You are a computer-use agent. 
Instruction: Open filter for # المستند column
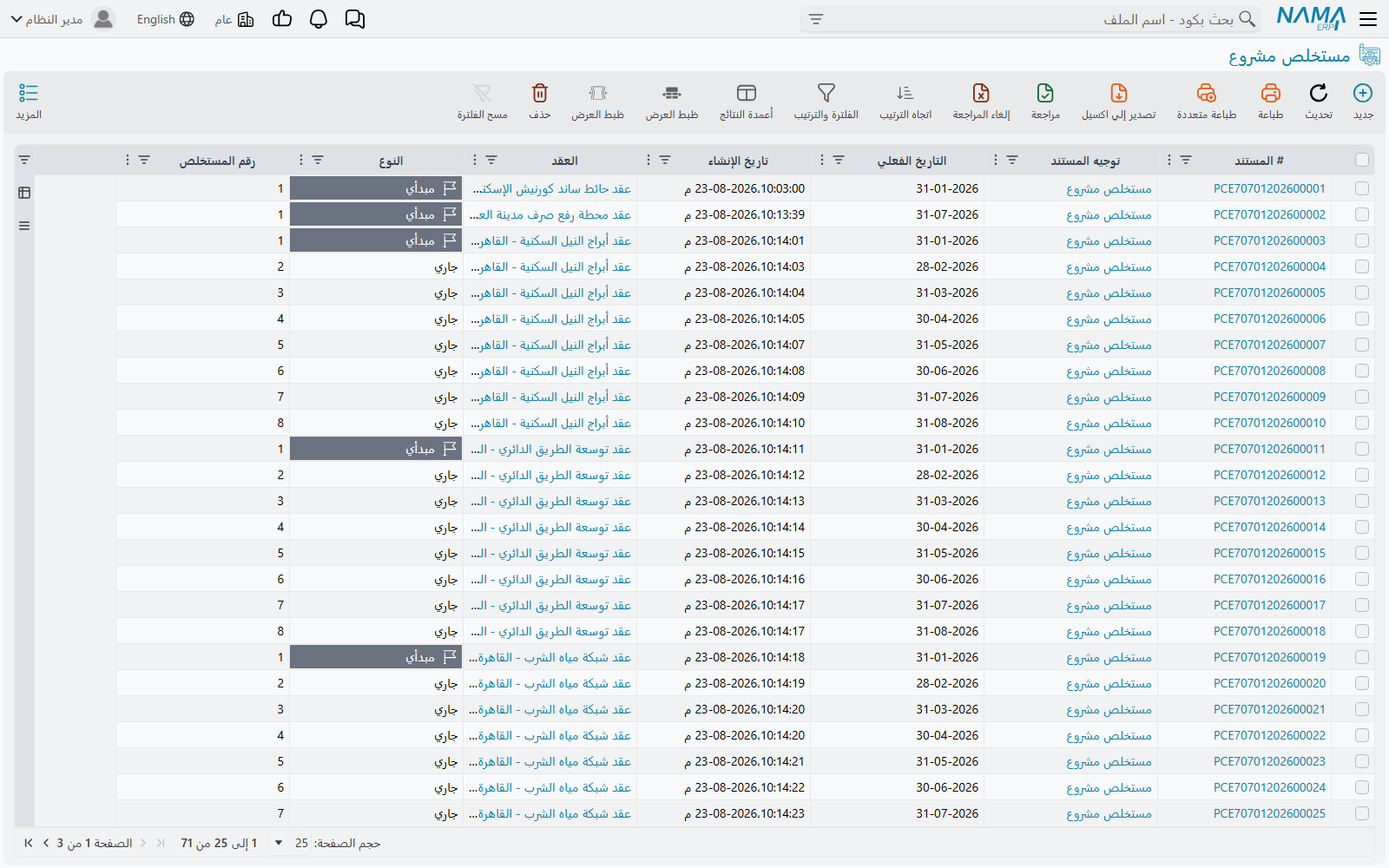[1186, 160]
